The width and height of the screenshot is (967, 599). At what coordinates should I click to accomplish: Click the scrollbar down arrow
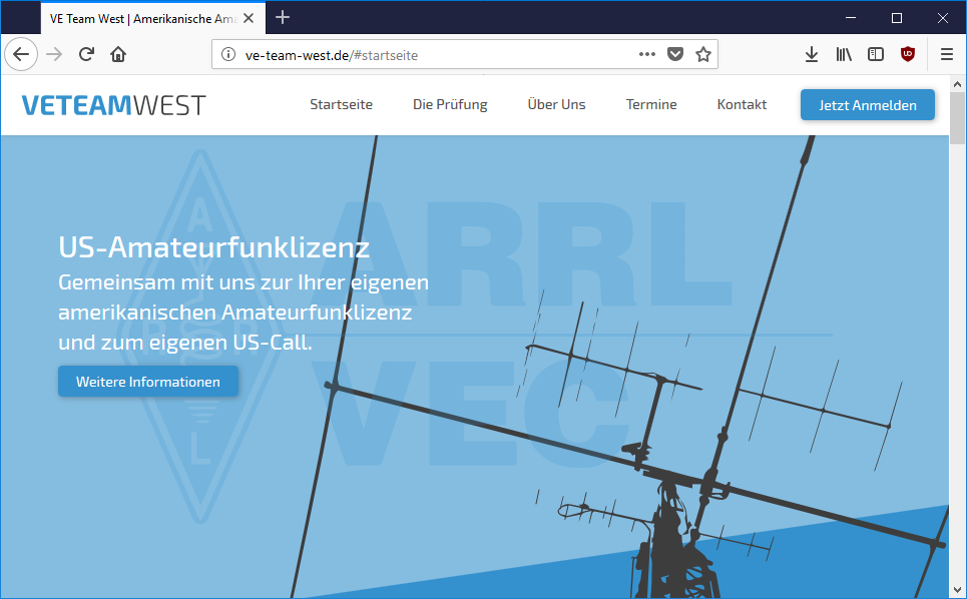coord(957,590)
